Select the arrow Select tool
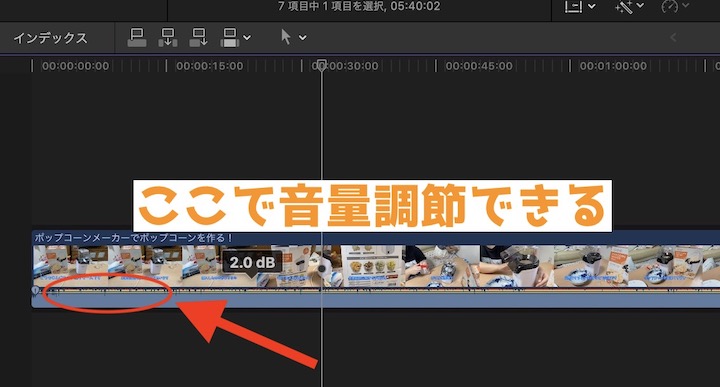The height and width of the screenshot is (387, 720). [x=286, y=37]
